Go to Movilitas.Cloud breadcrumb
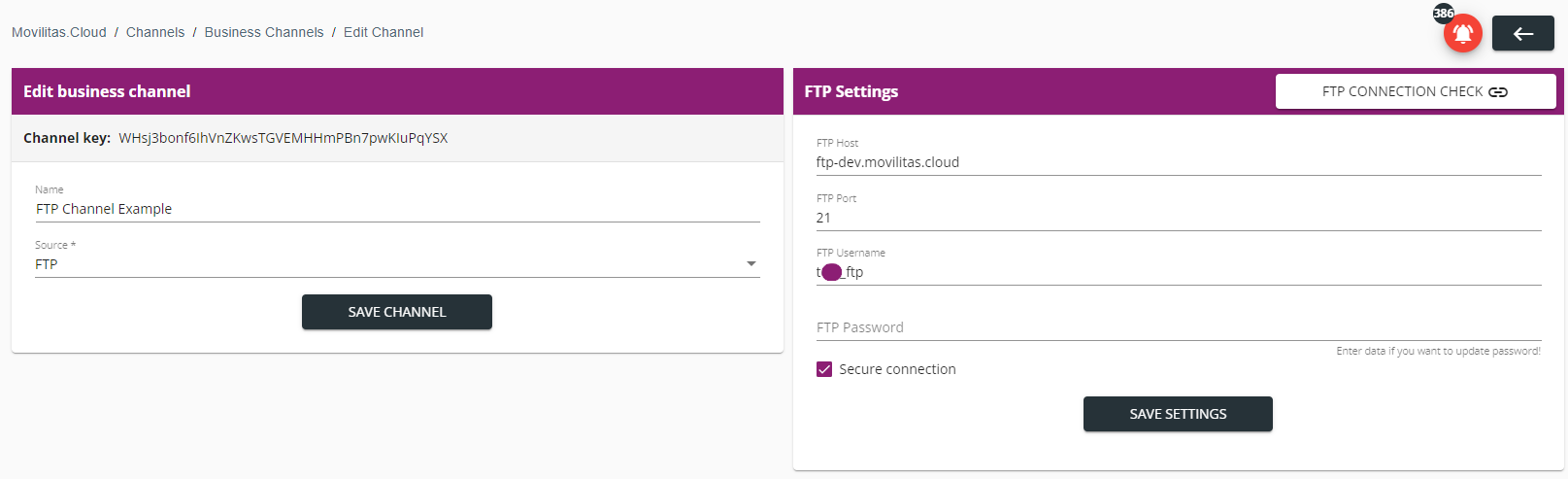Viewport: 1568px width, 479px height. pyautogui.click(x=59, y=32)
